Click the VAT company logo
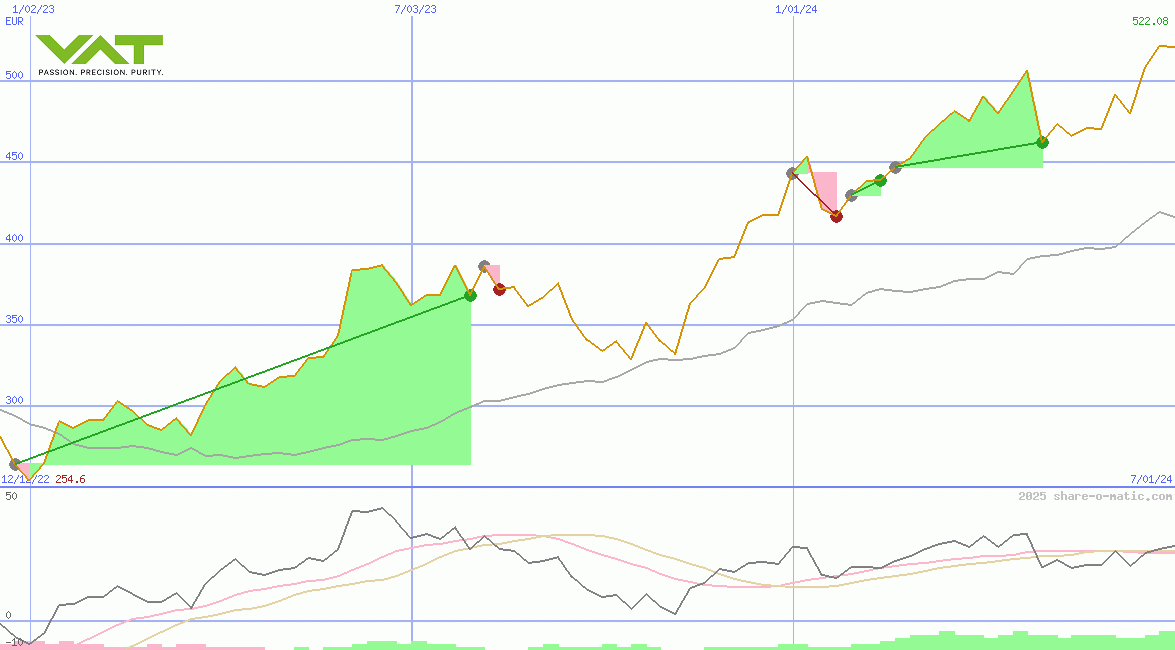The height and width of the screenshot is (650, 1175). click(99, 55)
